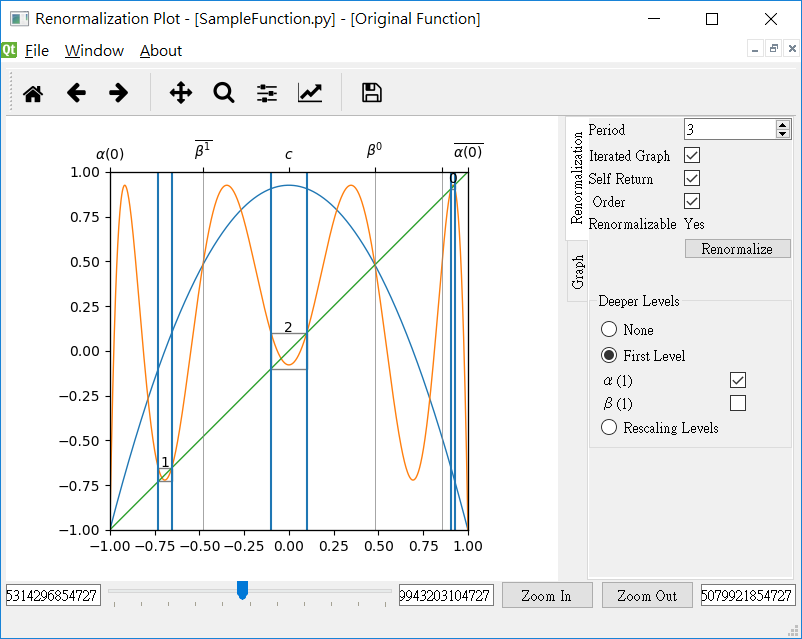The image size is (802, 639).
Task: Select the None radio button
Action: coord(609,329)
